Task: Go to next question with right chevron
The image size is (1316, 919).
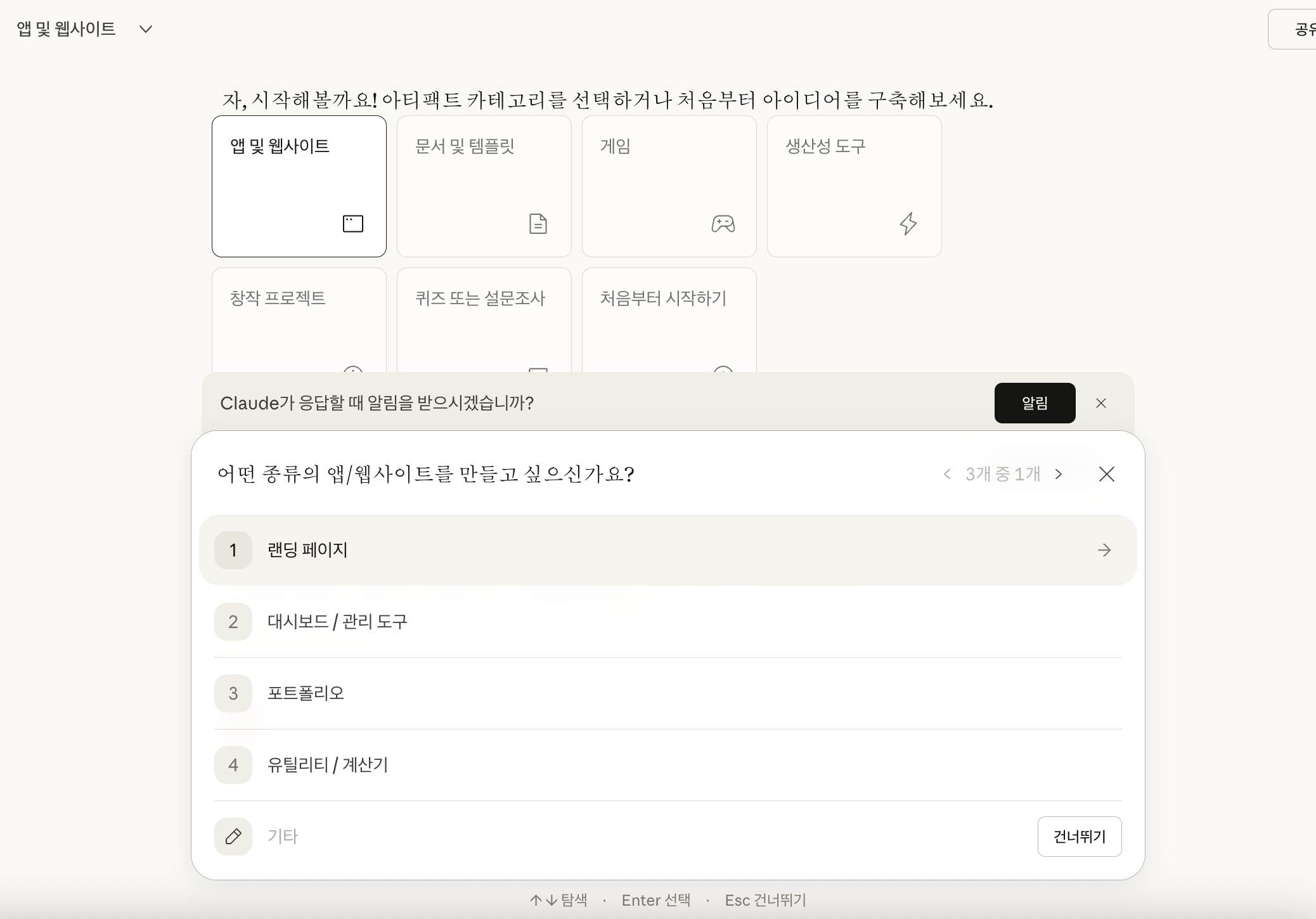Action: pyautogui.click(x=1059, y=474)
